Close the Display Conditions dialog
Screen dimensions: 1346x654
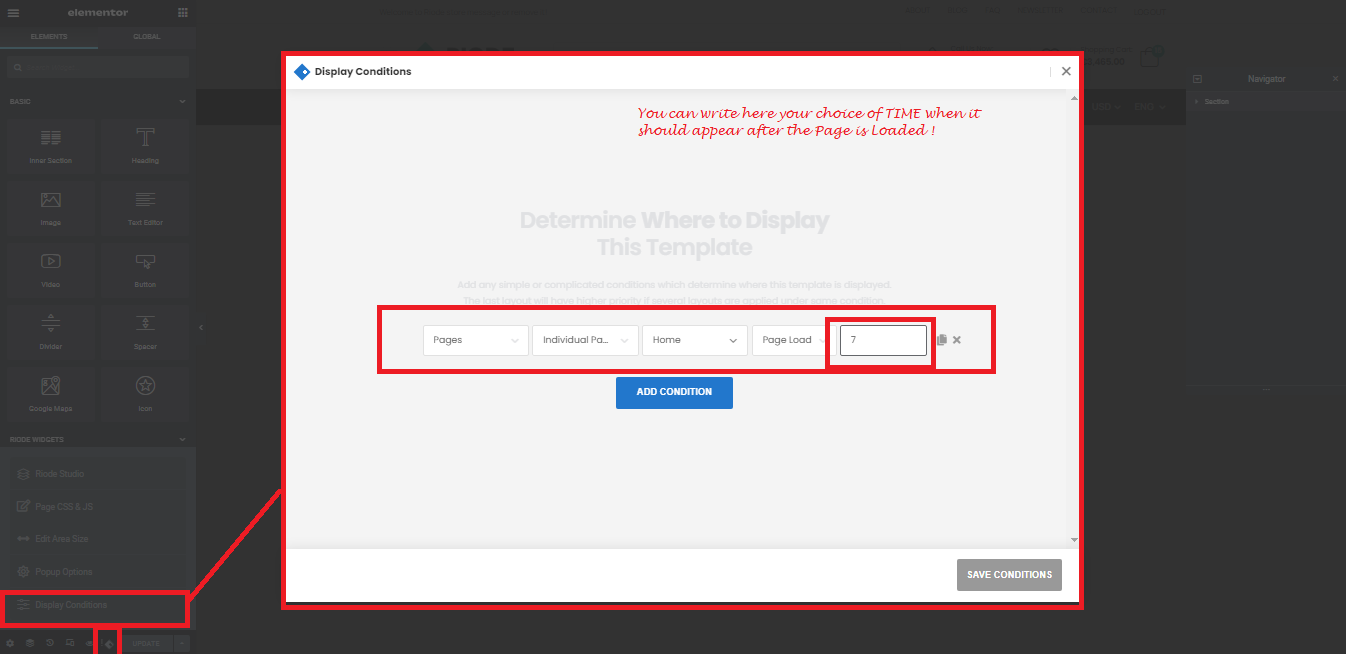pos(1066,71)
